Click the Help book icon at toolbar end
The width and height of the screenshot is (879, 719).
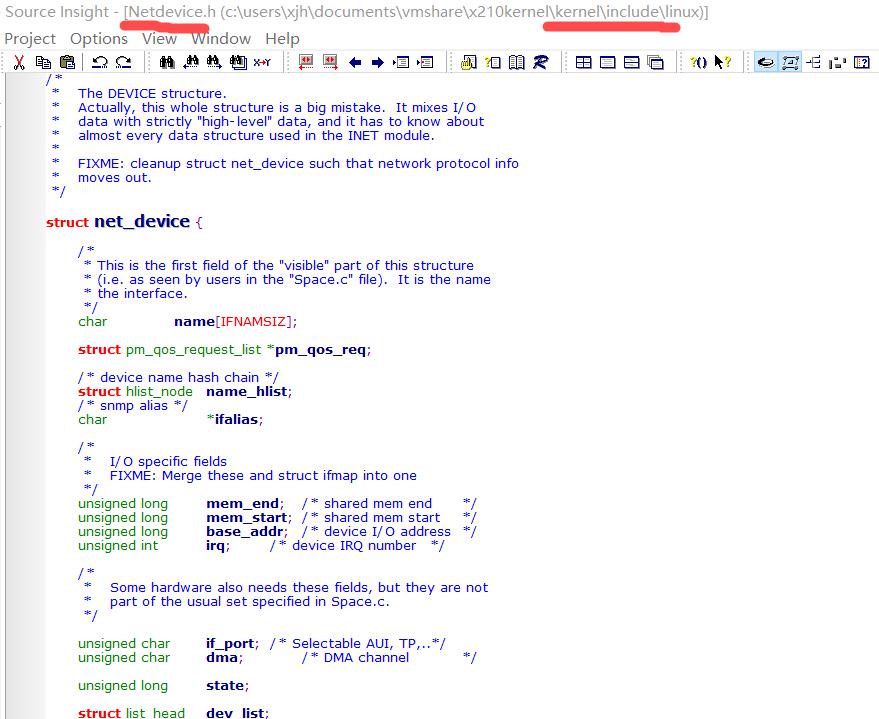861,62
